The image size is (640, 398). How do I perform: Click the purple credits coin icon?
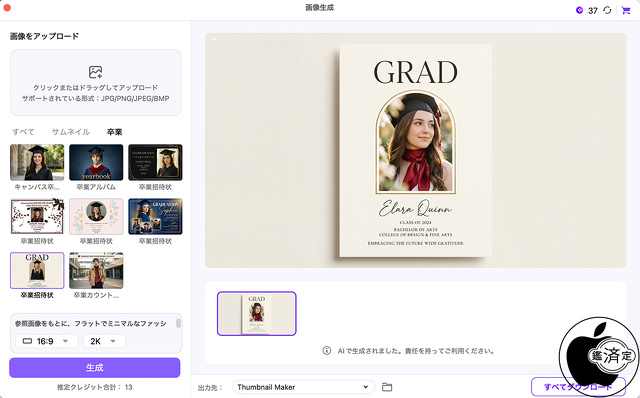tap(579, 10)
